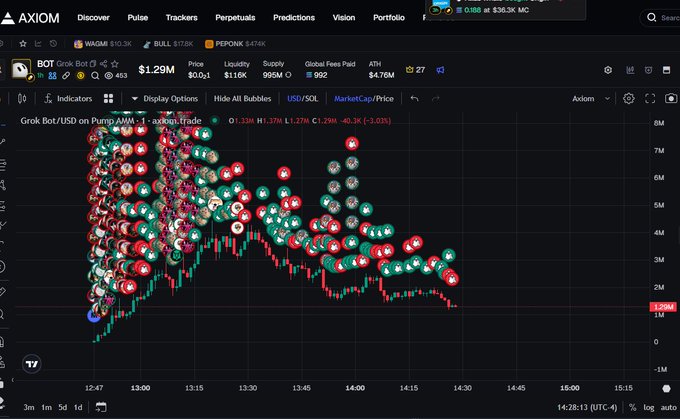Click the shield icon in token header
This screenshot has width=680, height=419.
648,70
